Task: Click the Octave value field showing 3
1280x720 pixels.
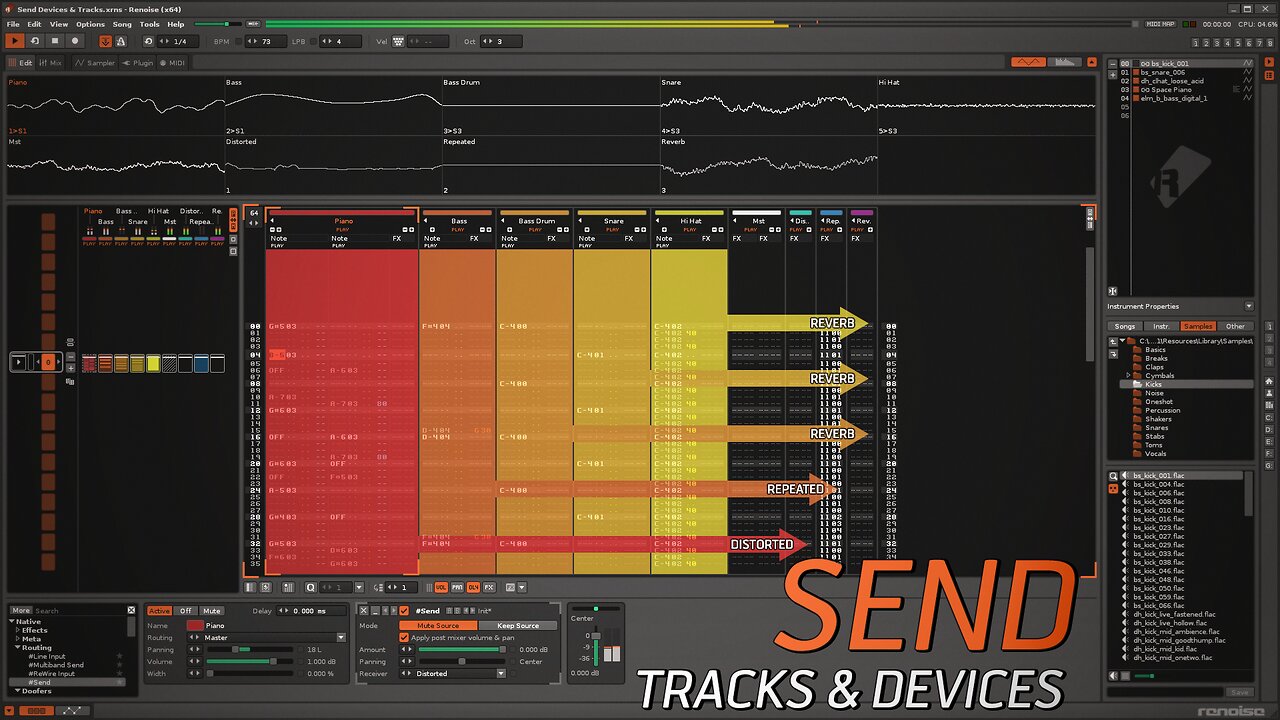Action: [x=502, y=41]
